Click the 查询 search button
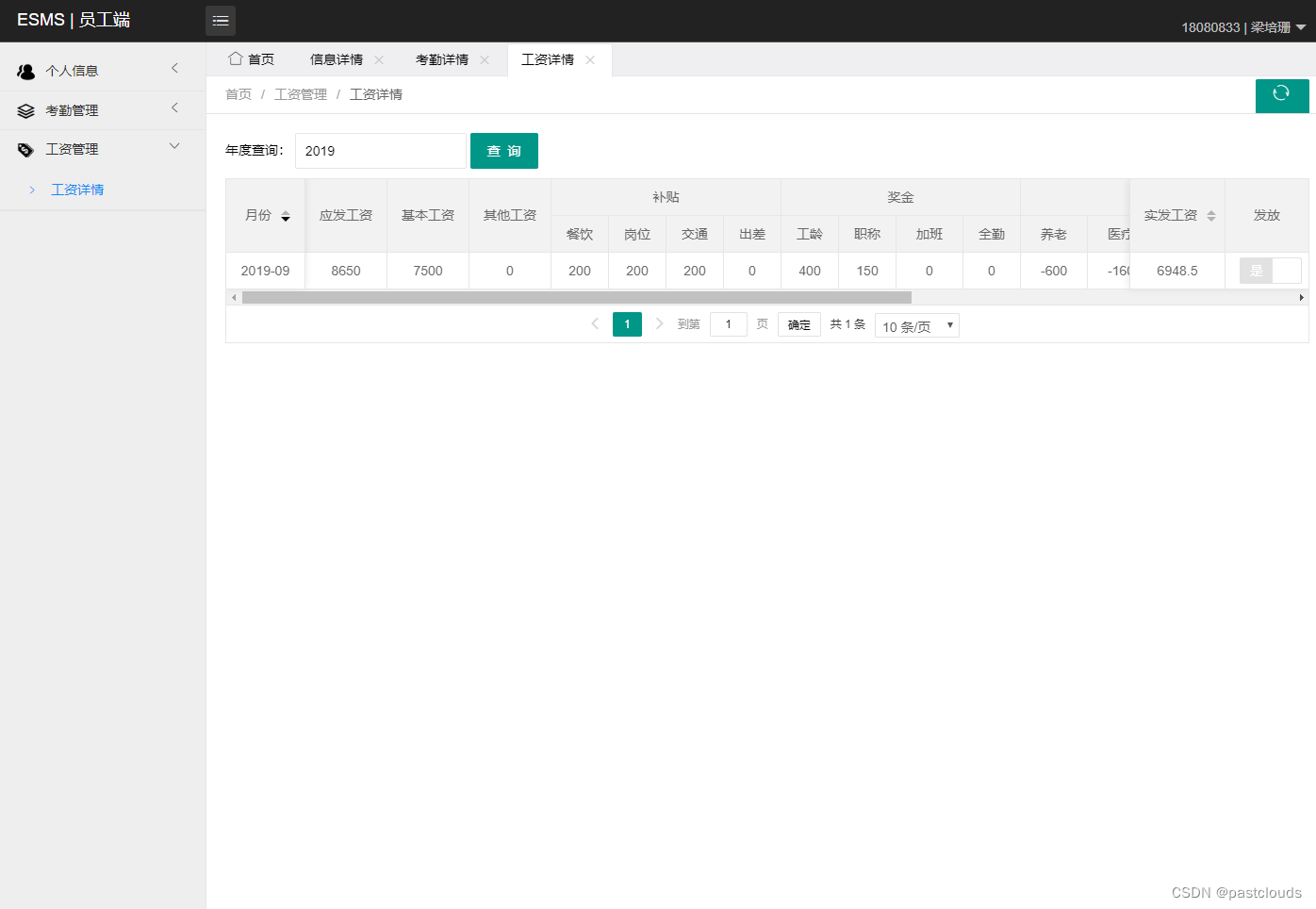 click(x=504, y=151)
